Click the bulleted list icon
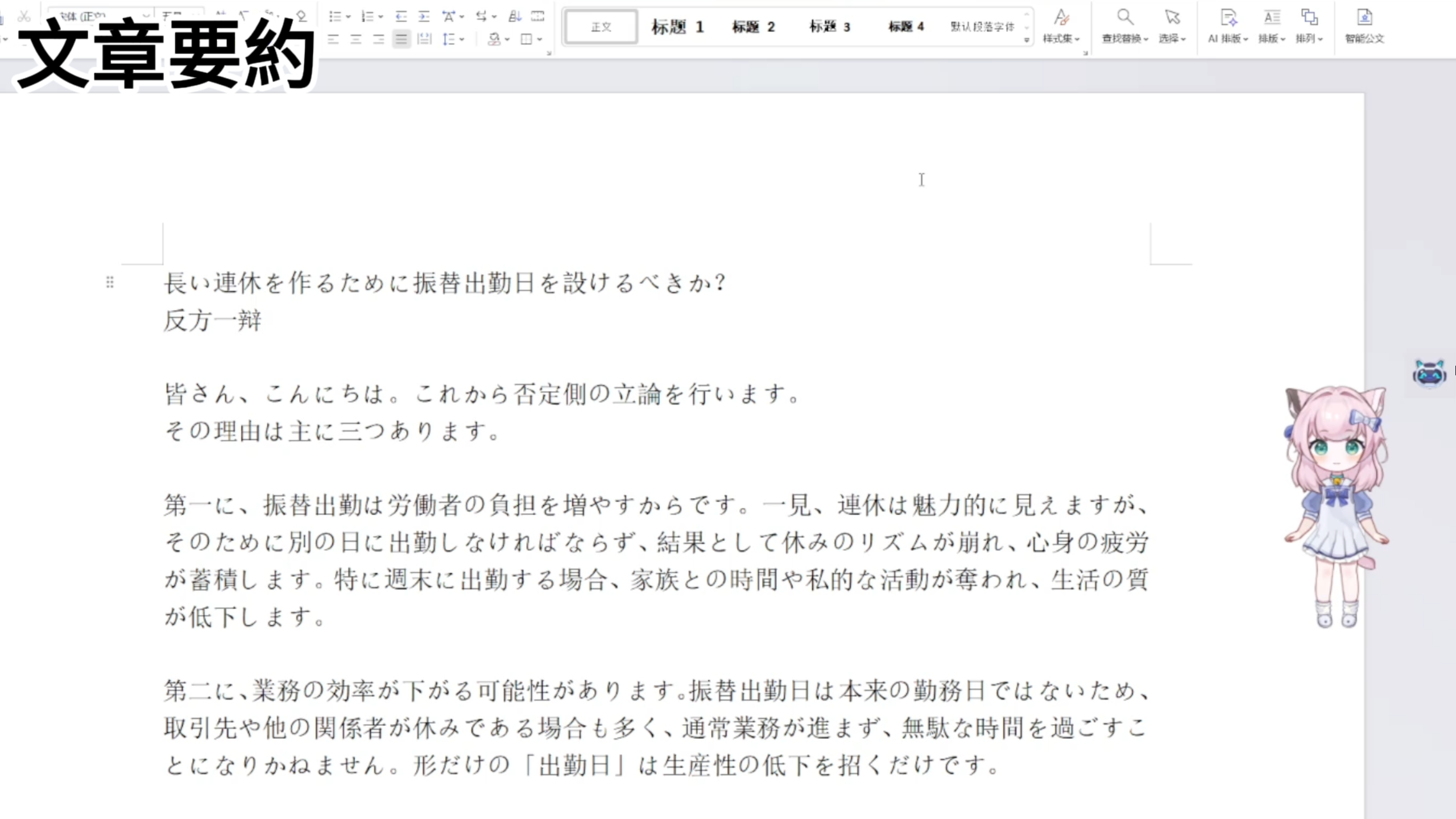This screenshot has height=819, width=1456. [335, 16]
